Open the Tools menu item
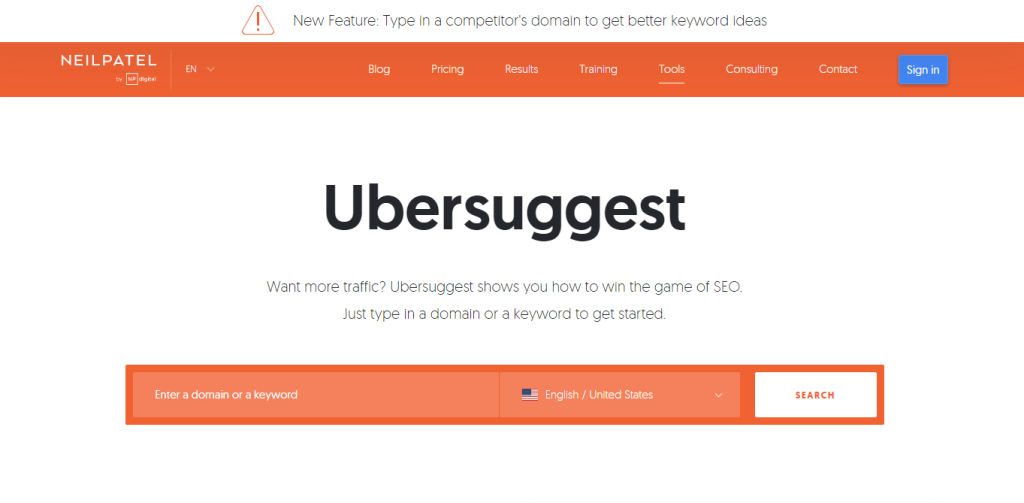The width and height of the screenshot is (1024, 503). click(x=671, y=69)
